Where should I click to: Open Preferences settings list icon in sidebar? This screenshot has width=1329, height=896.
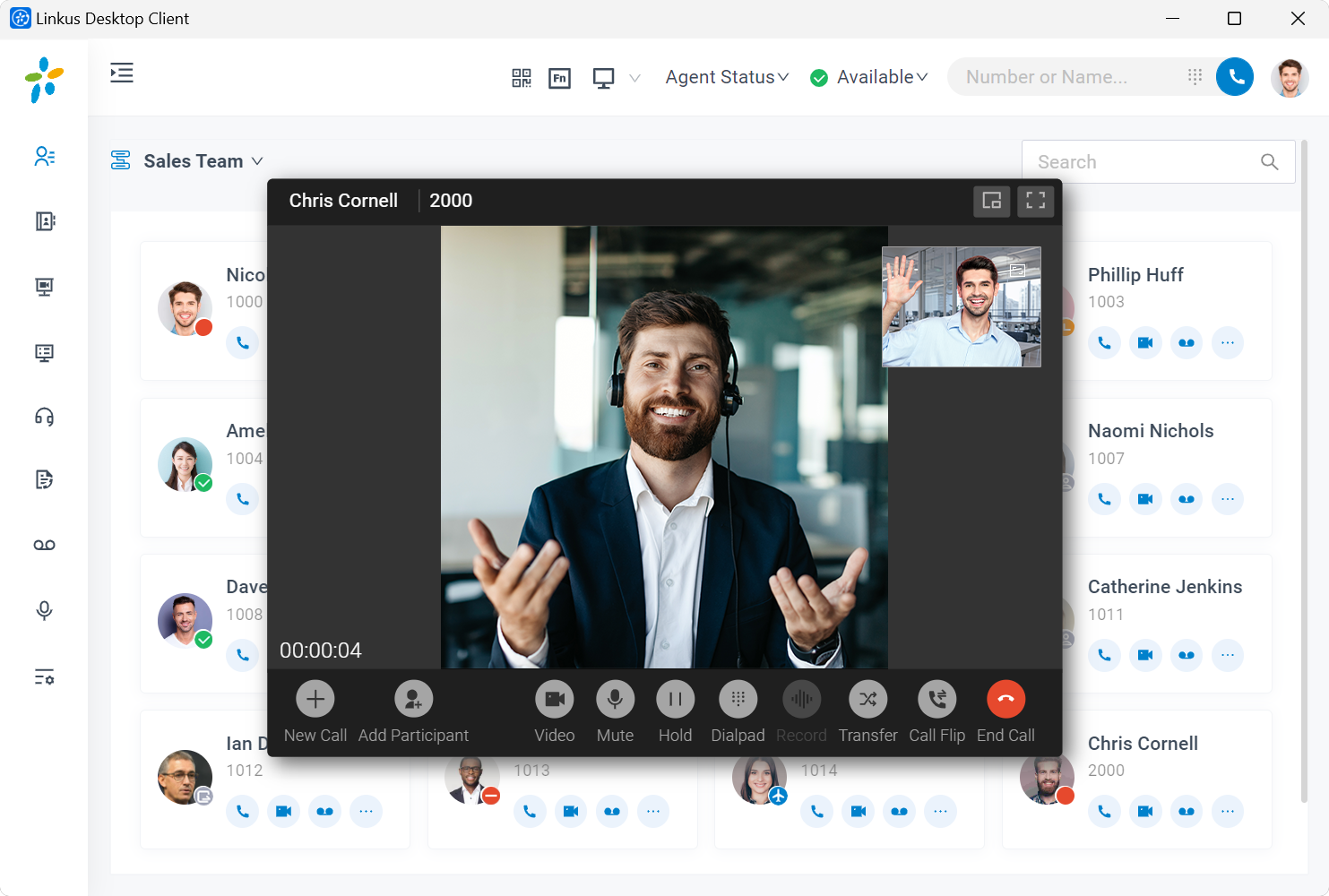[45, 676]
